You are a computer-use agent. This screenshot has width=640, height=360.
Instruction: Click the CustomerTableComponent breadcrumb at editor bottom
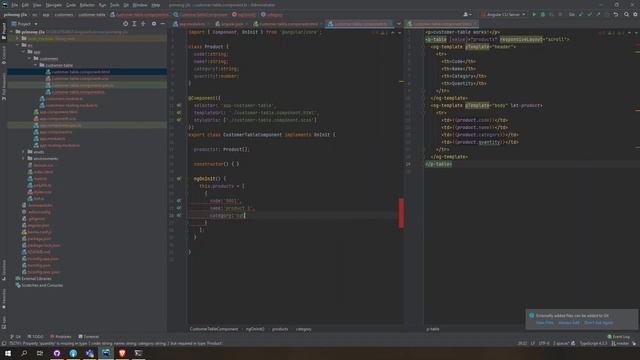pos(214,329)
